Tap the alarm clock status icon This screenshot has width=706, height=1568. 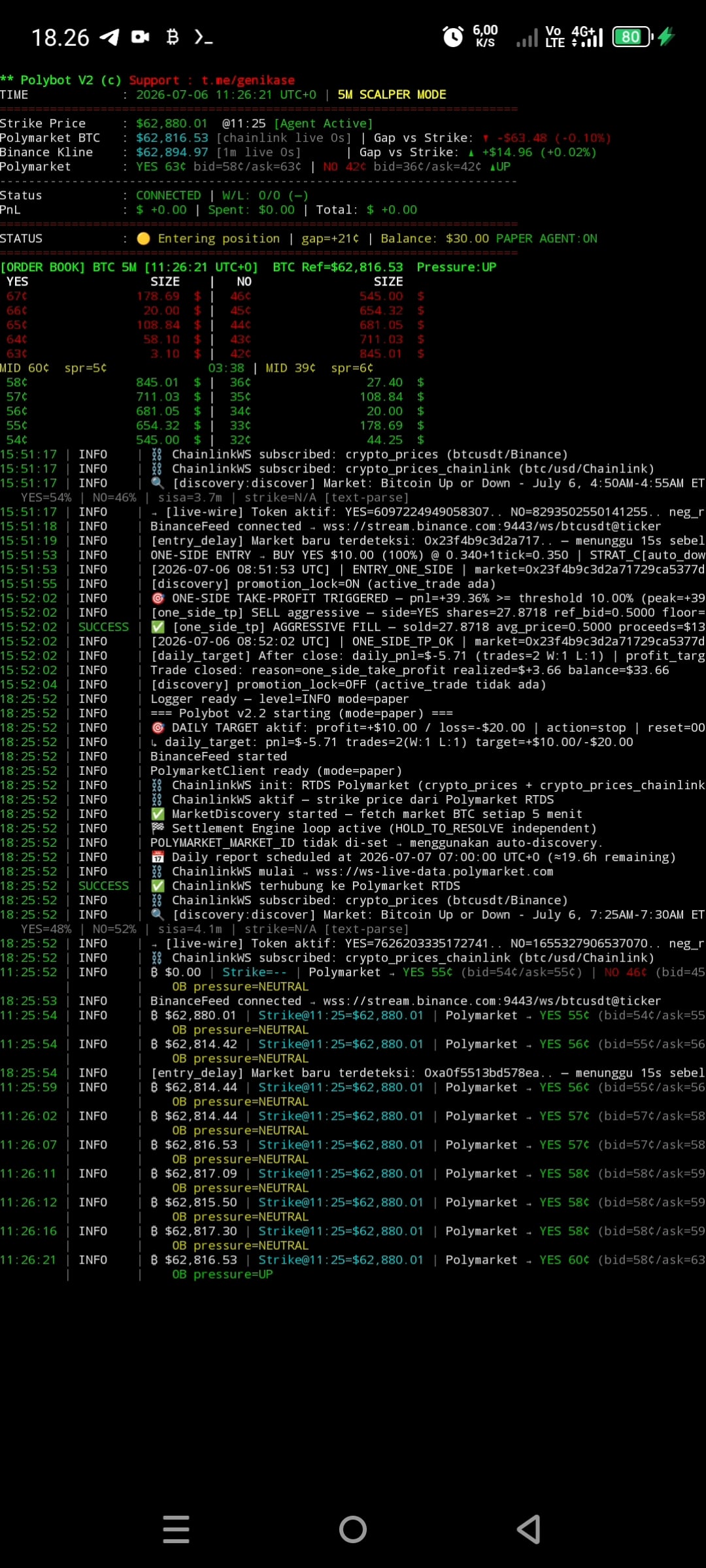pos(453,37)
